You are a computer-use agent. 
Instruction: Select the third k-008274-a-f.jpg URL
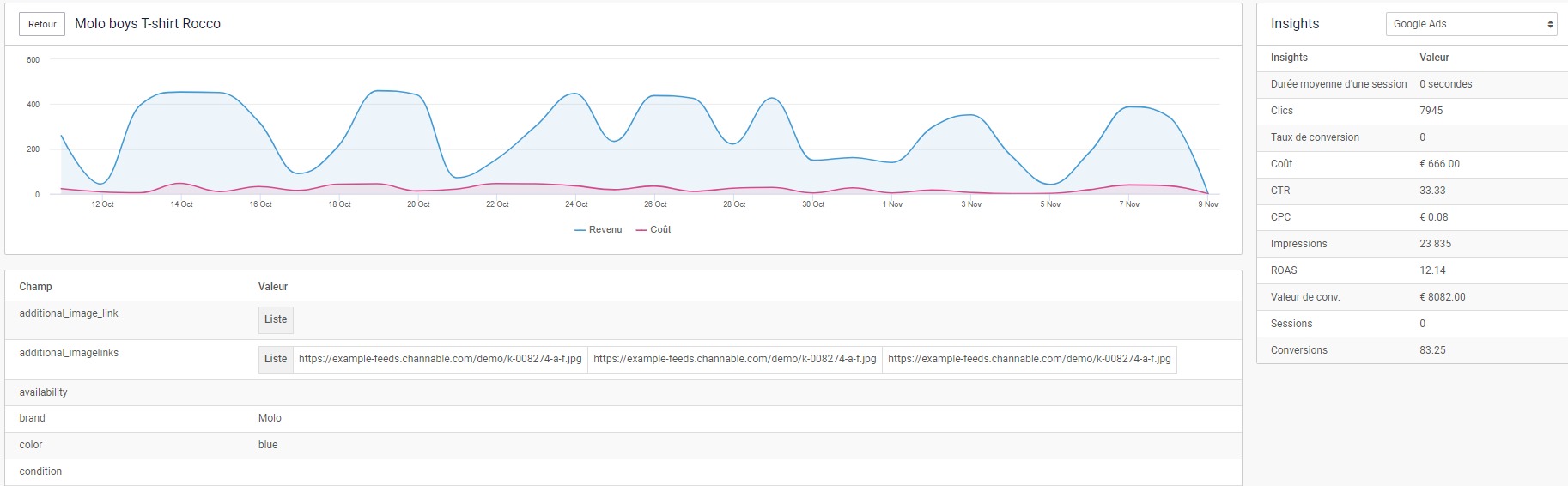(1030, 359)
